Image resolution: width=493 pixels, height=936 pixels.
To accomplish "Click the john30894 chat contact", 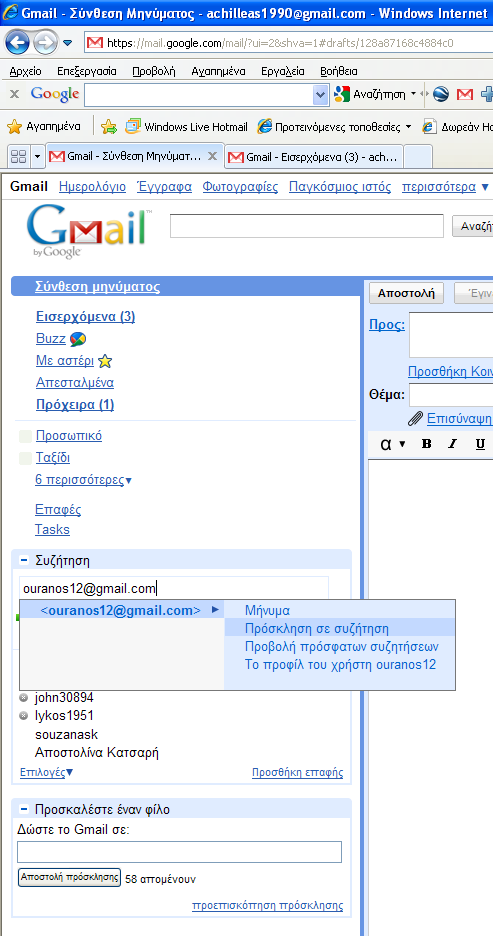I will (64, 697).
